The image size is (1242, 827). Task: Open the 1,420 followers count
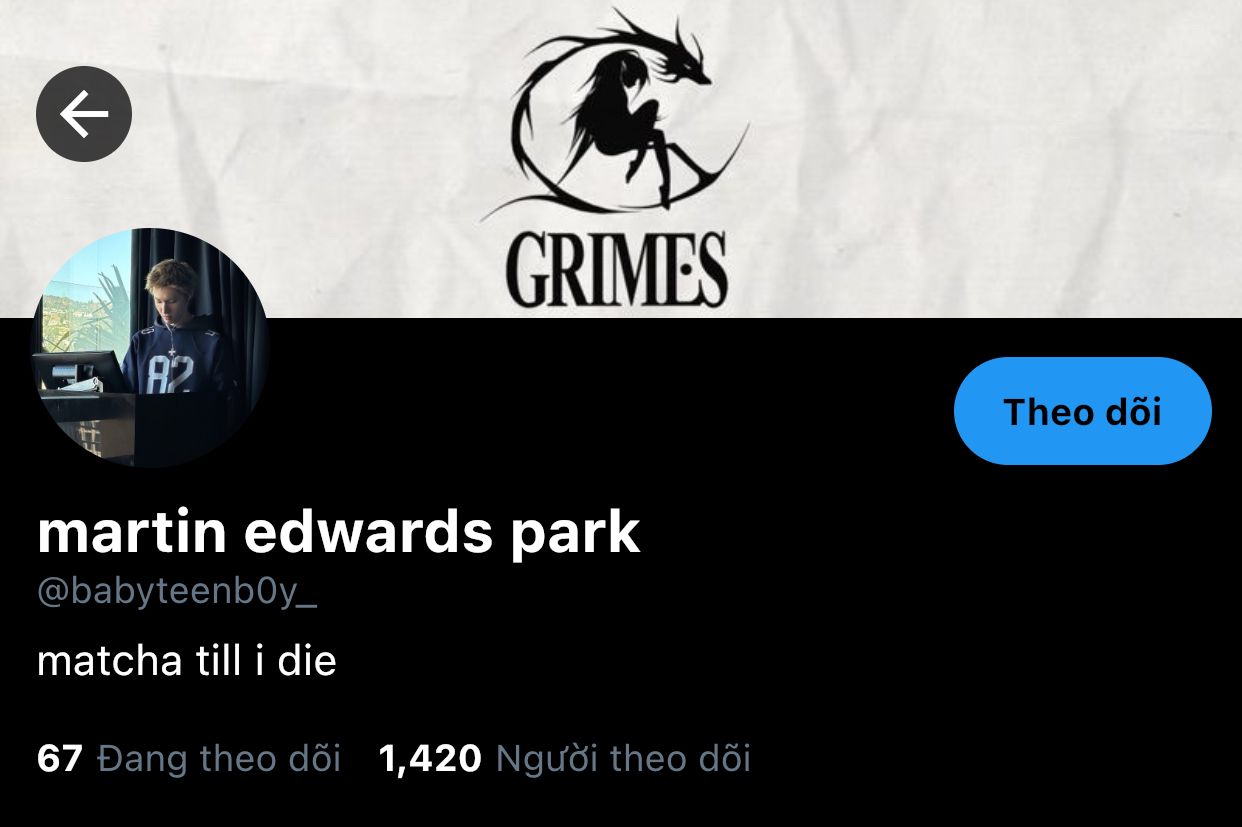coord(430,759)
